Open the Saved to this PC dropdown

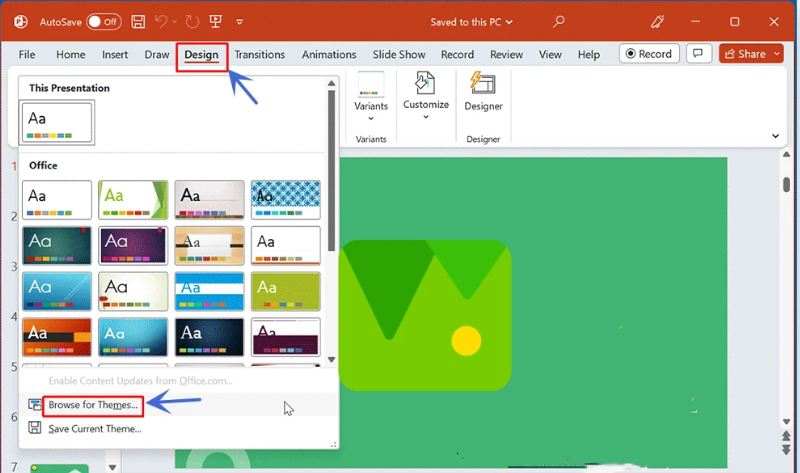coord(471,22)
